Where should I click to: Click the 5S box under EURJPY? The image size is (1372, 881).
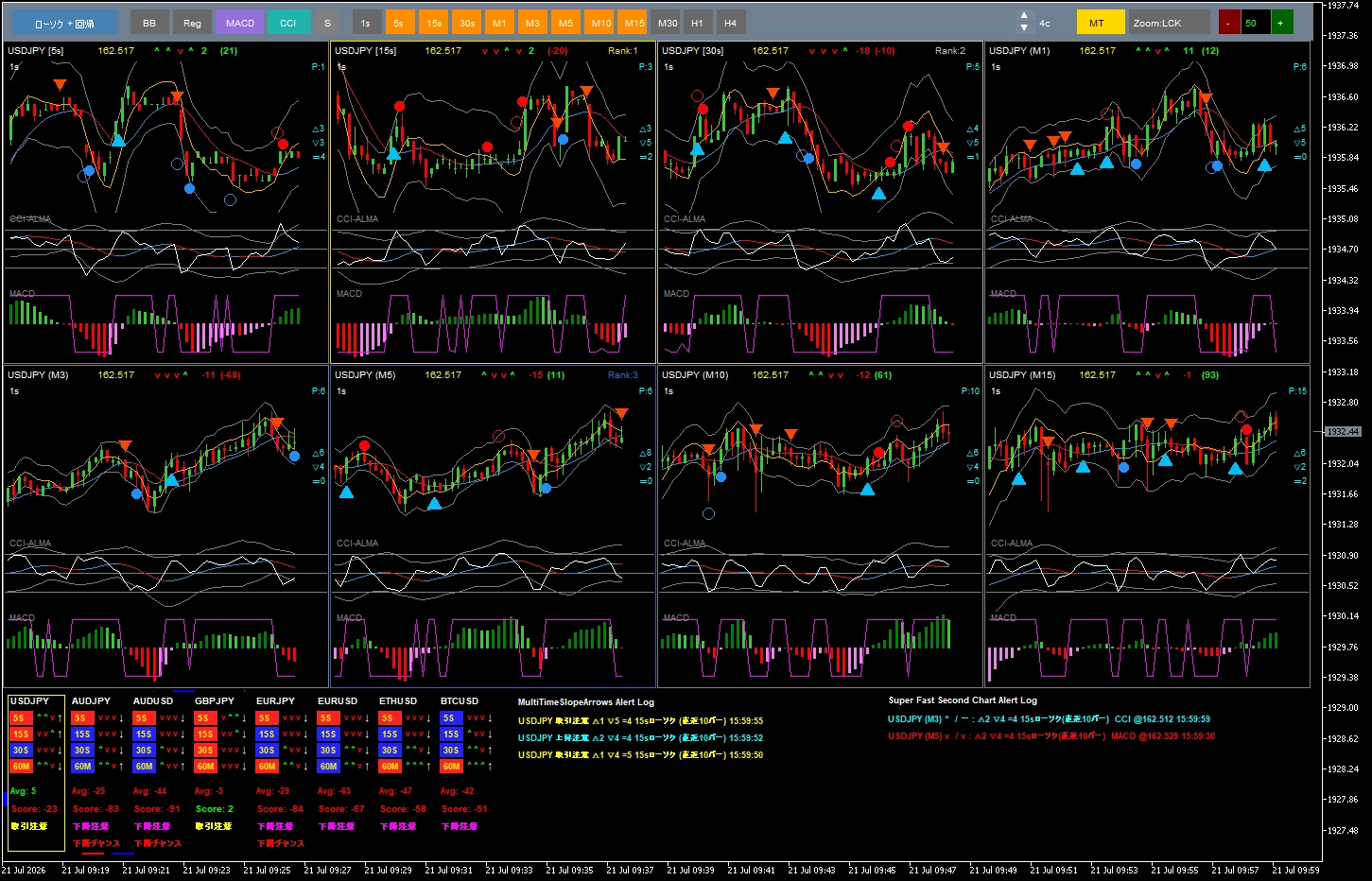[267, 718]
